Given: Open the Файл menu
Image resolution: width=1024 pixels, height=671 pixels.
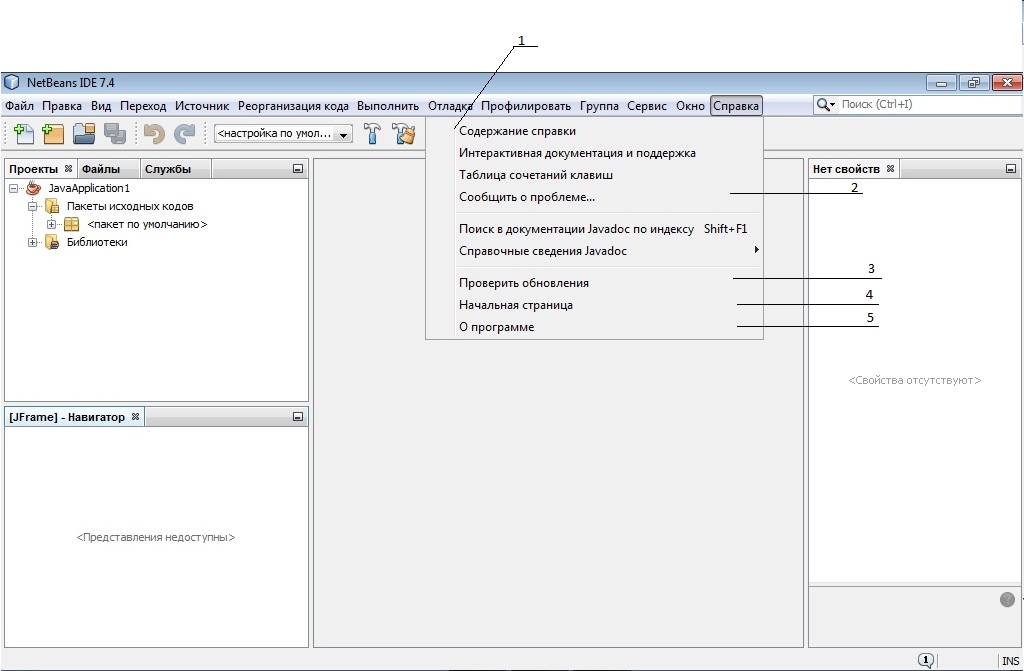Looking at the screenshot, I should 20,106.
